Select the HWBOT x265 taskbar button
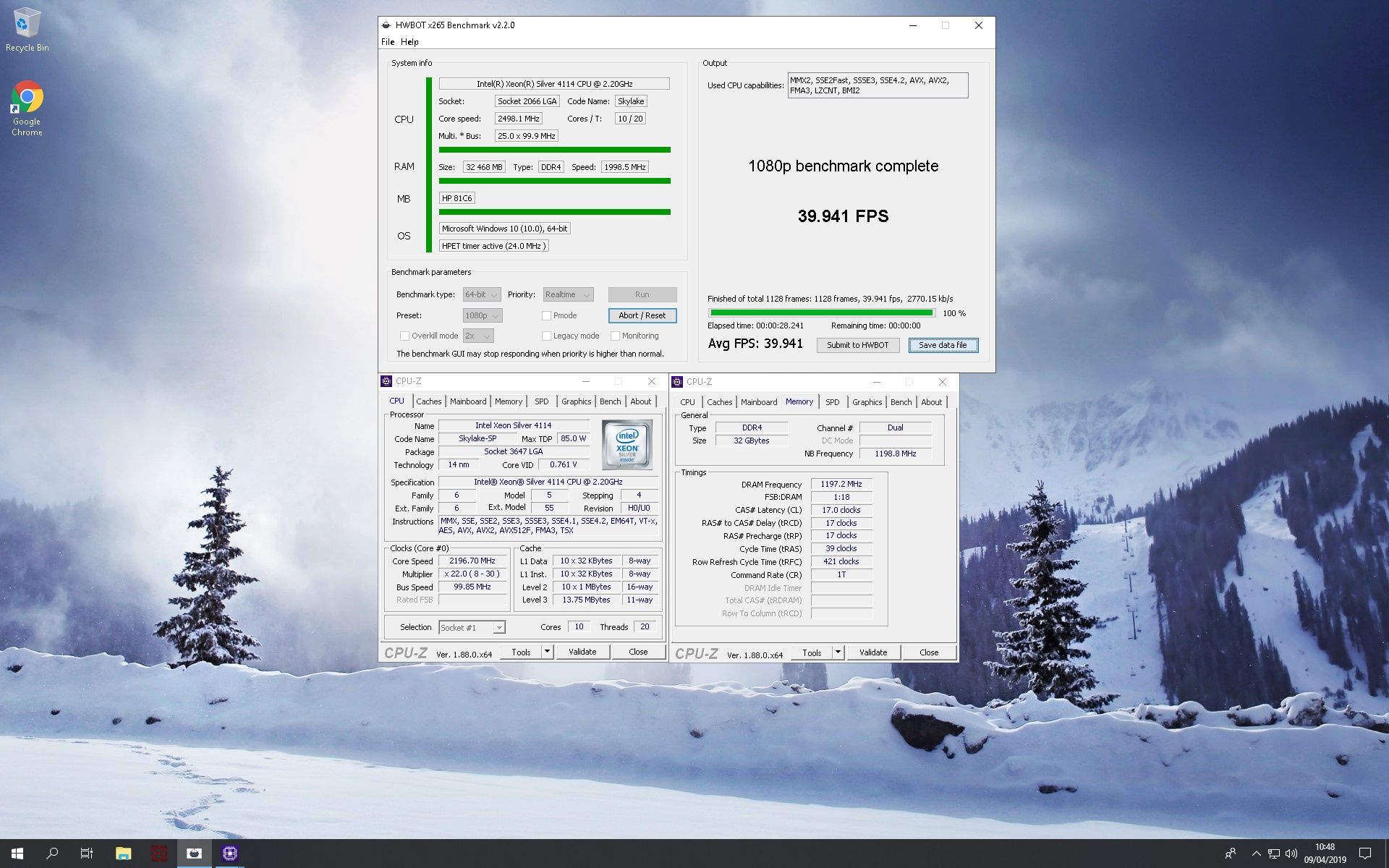 coord(194,854)
